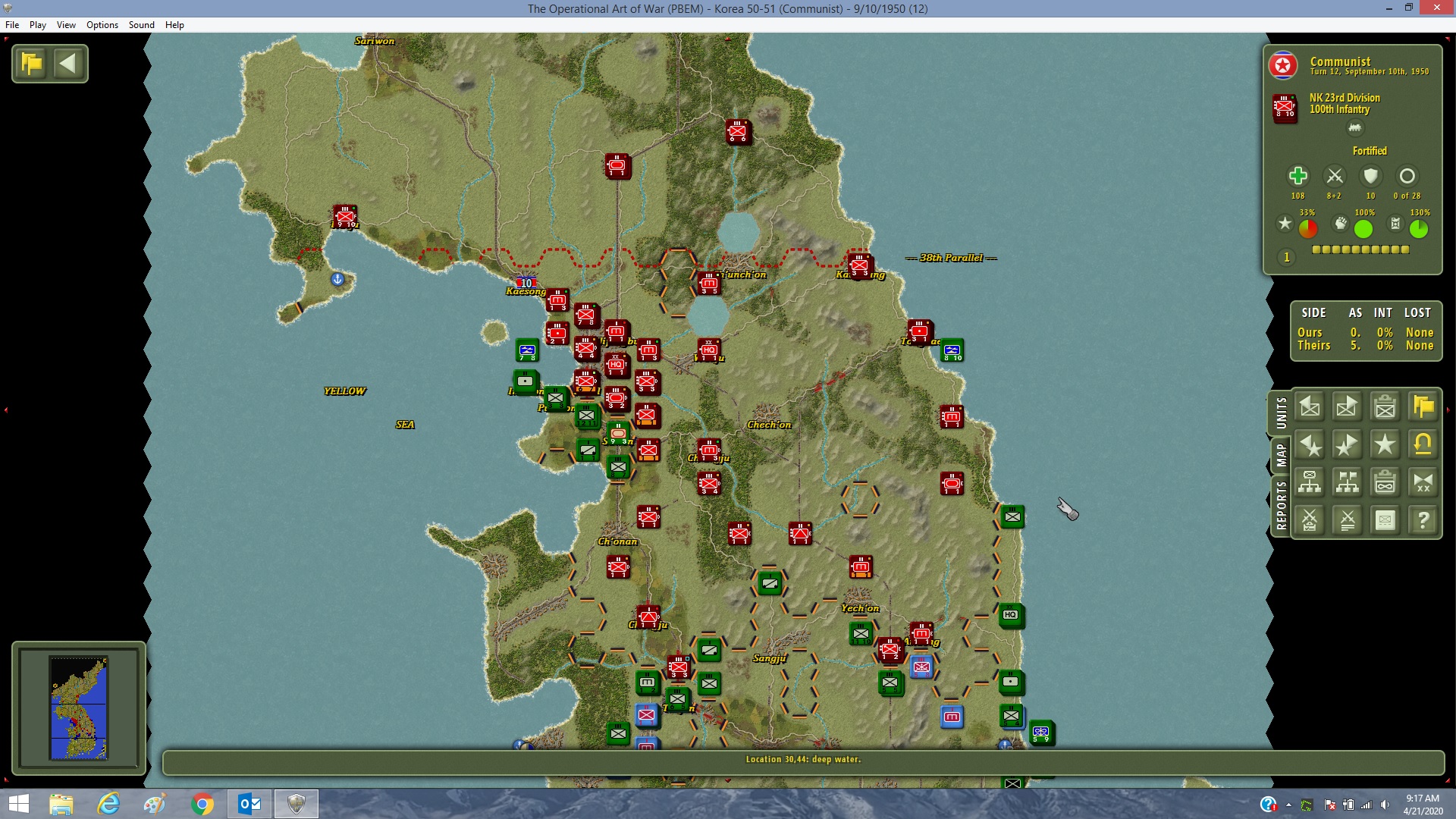Open the Options menu
The image size is (1456, 819).
tap(102, 25)
